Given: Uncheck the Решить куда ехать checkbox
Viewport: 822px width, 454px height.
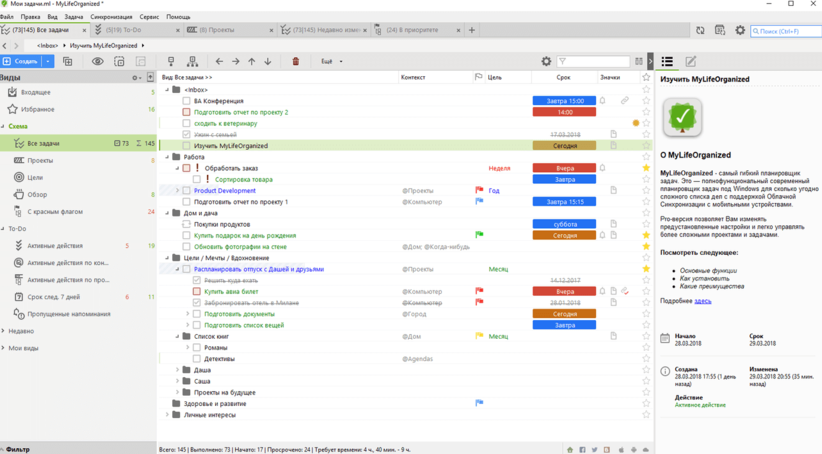Looking at the screenshot, I should (x=197, y=280).
